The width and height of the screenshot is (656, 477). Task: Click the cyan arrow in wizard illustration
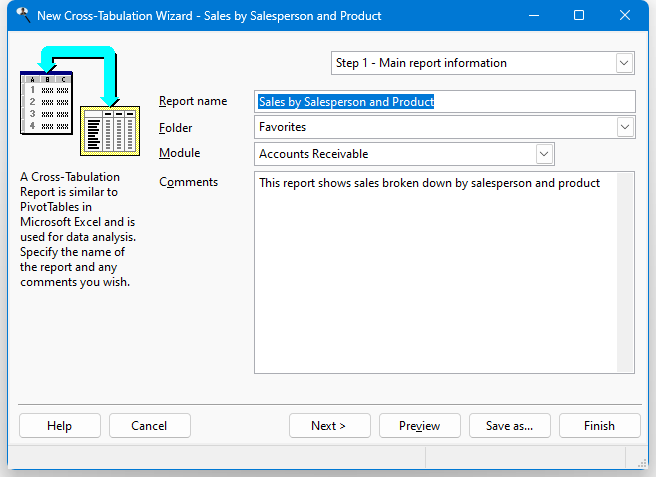point(79,71)
